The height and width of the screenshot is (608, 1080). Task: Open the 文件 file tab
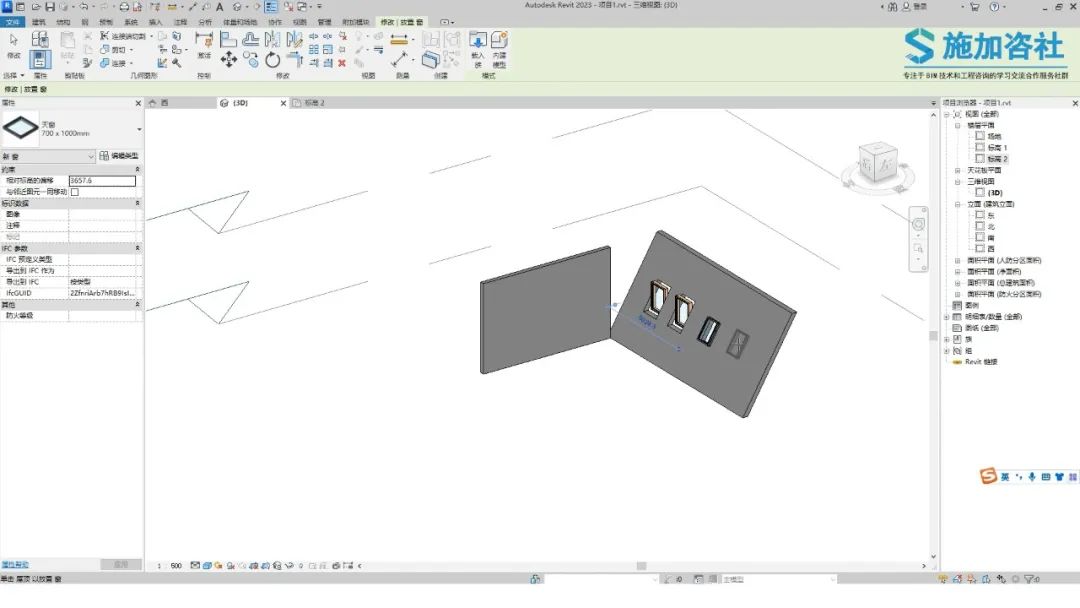pos(12,22)
